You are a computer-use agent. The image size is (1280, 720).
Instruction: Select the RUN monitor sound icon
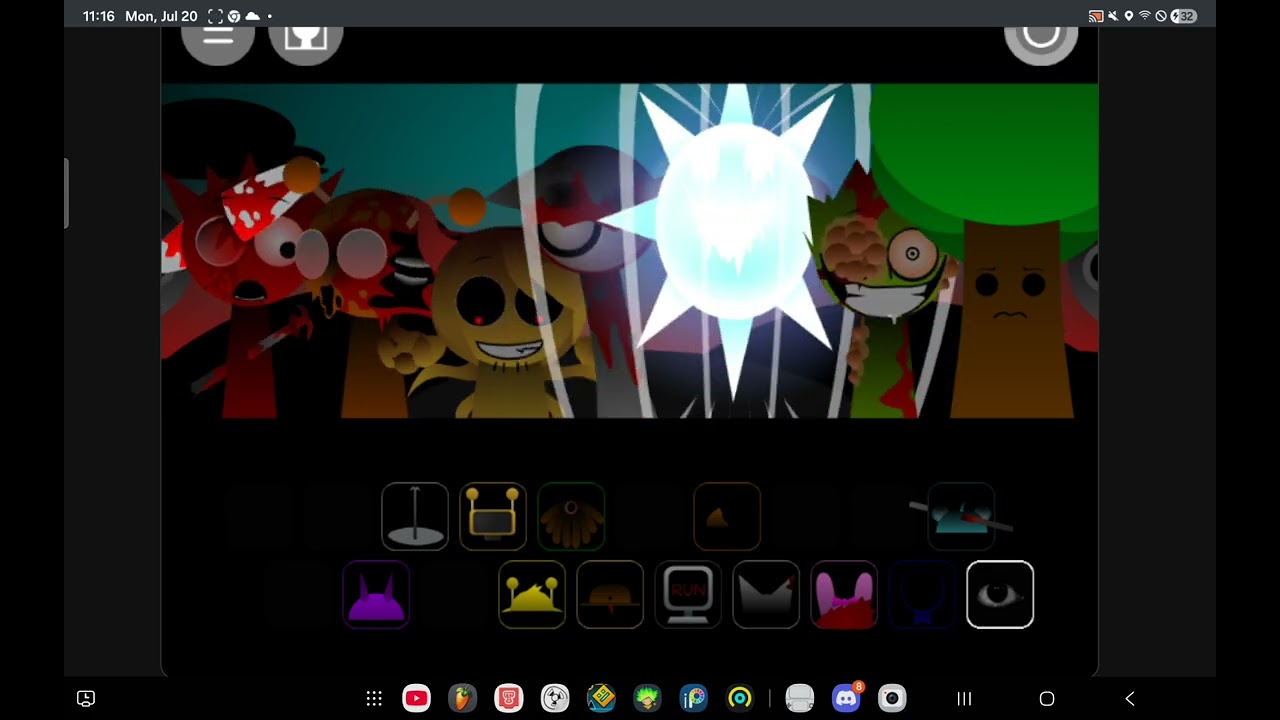coord(688,595)
